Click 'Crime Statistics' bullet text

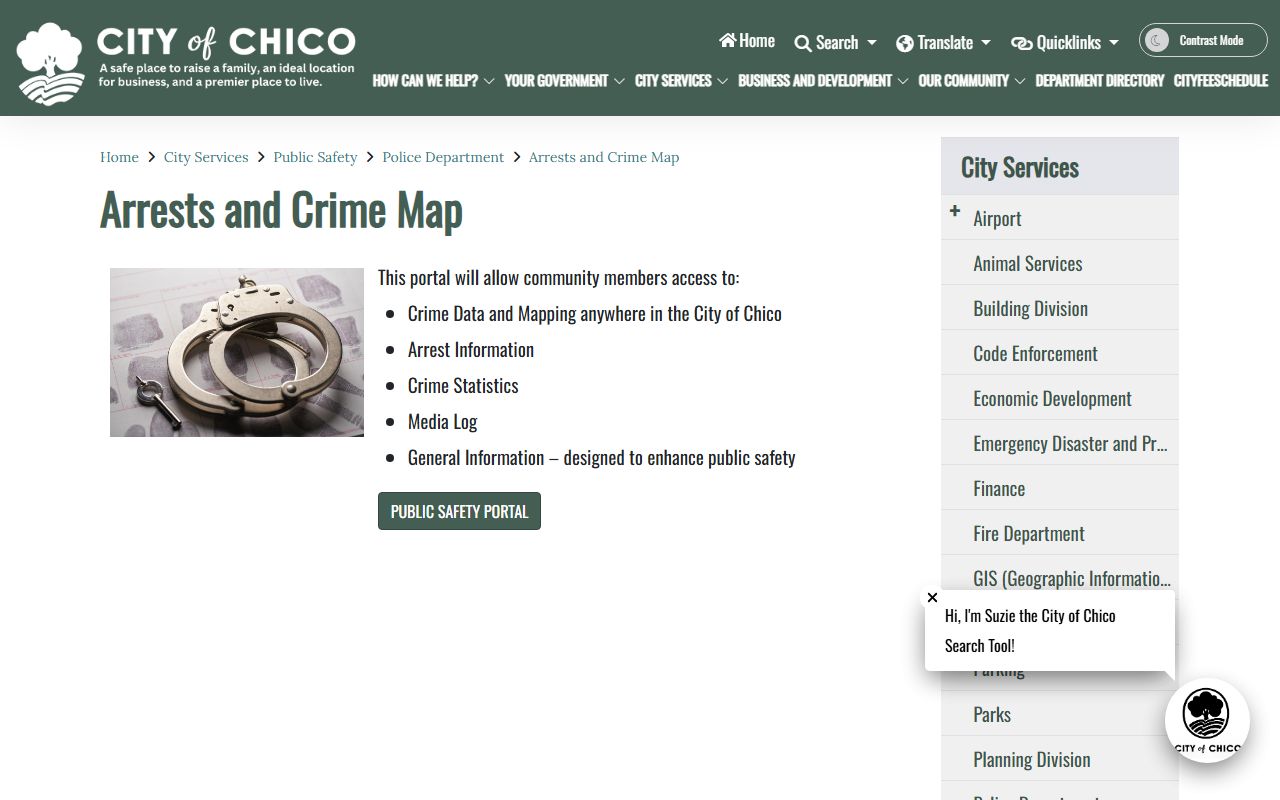pos(463,385)
